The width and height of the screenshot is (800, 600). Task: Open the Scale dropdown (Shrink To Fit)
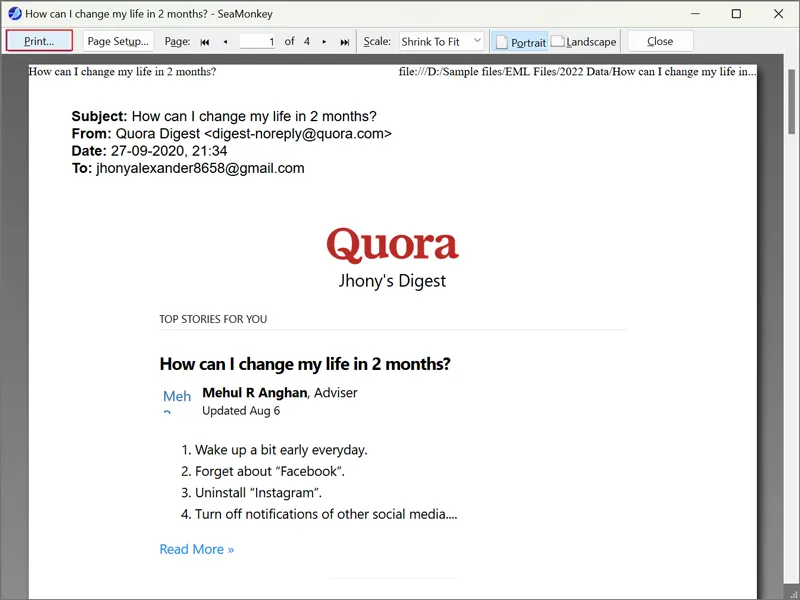(441, 41)
